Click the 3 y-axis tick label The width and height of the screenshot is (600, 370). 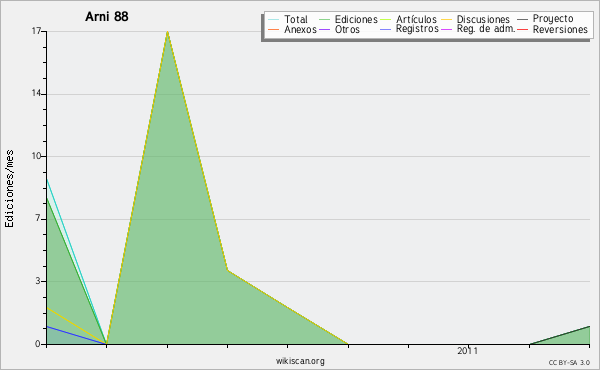38,281
